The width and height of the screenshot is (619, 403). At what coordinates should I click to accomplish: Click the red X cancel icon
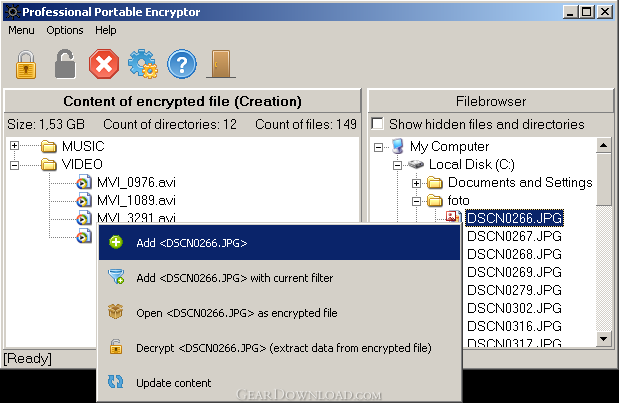pos(104,64)
